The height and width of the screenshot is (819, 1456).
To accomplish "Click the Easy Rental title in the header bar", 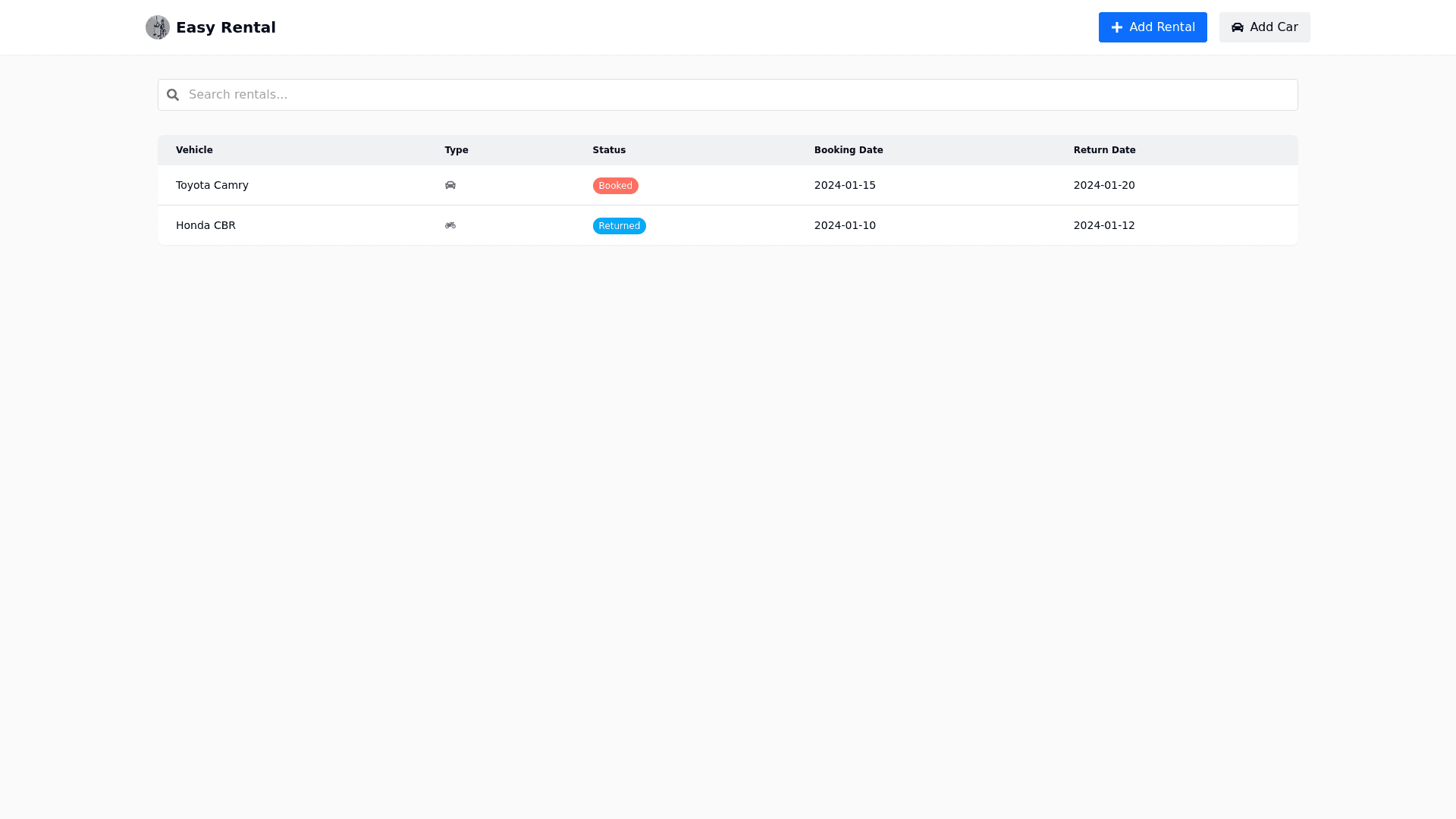I will tap(225, 27).
